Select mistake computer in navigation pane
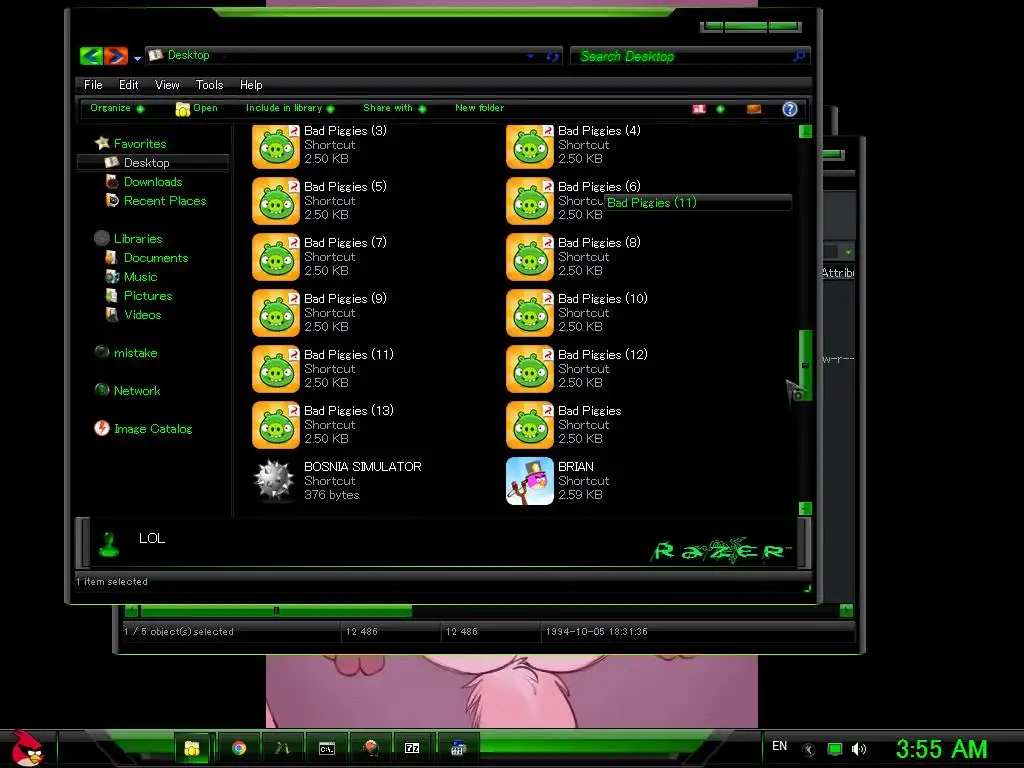The width and height of the screenshot is (1024, 768). click(x=135, y=353)
